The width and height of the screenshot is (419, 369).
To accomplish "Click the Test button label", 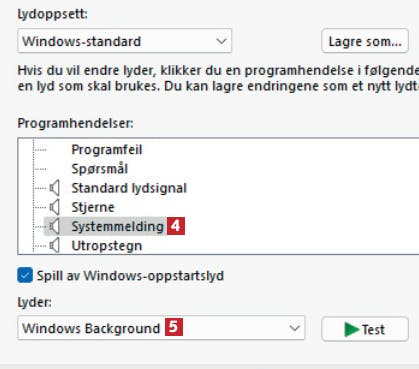I will (373, 330).
